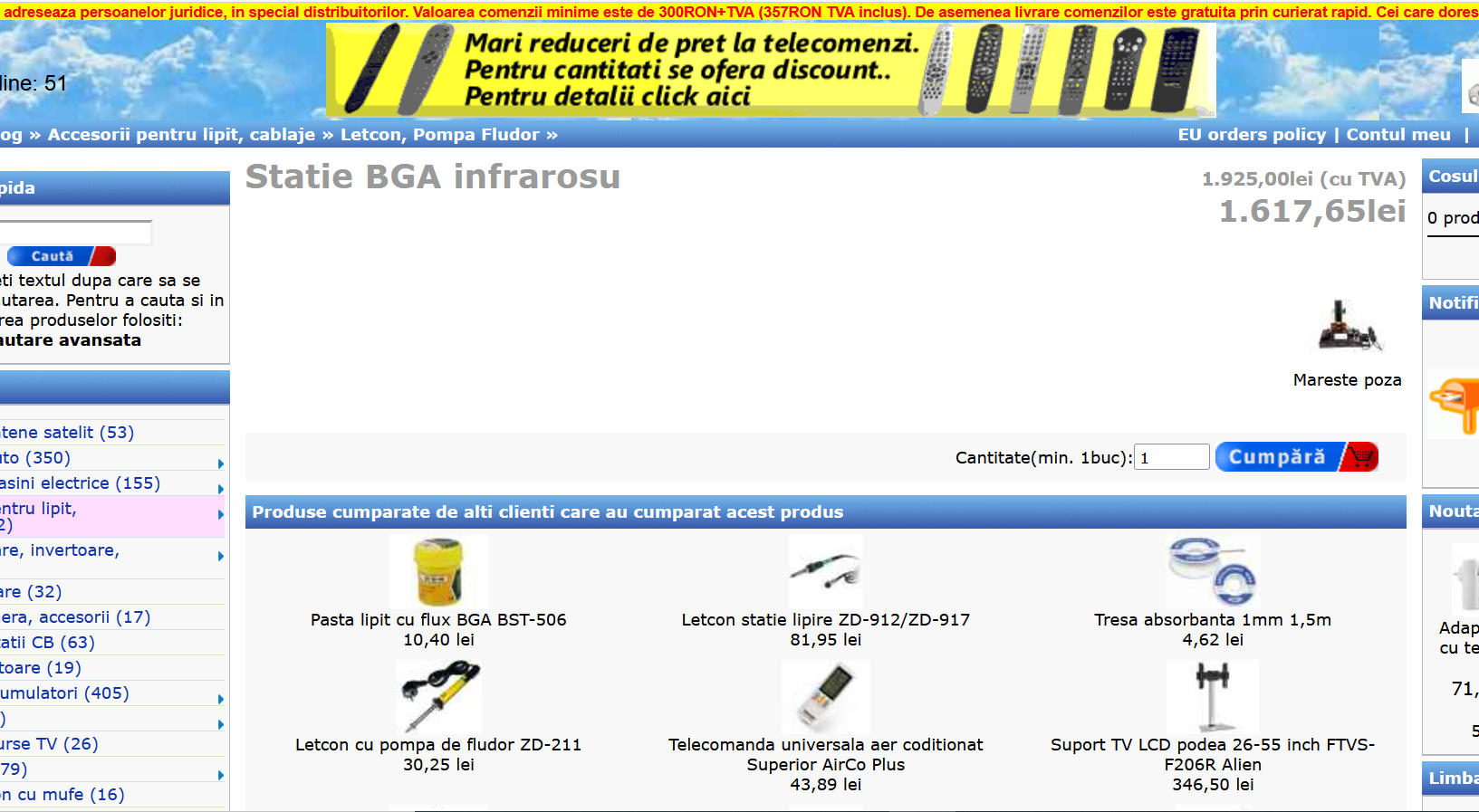Click the orange notification product image
The height and width of the screenshot is (812, 1479).
tap(1454, 404)
